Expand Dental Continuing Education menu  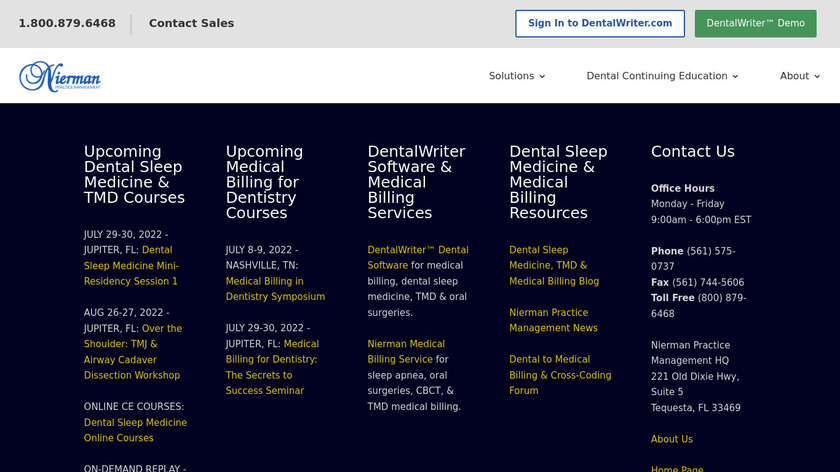[662, 76]
